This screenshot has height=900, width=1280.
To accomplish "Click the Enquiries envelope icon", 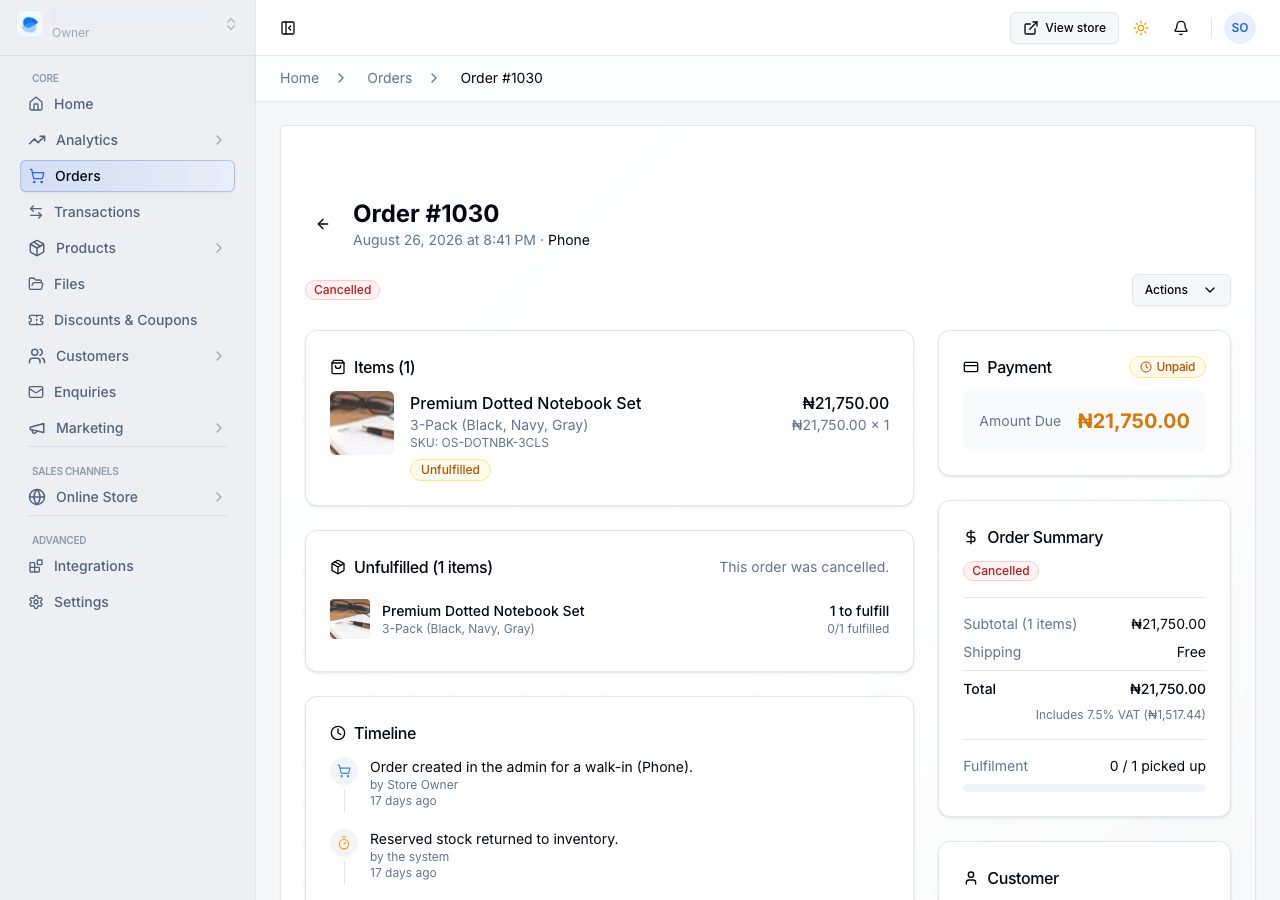I will [x=36, y=392].
